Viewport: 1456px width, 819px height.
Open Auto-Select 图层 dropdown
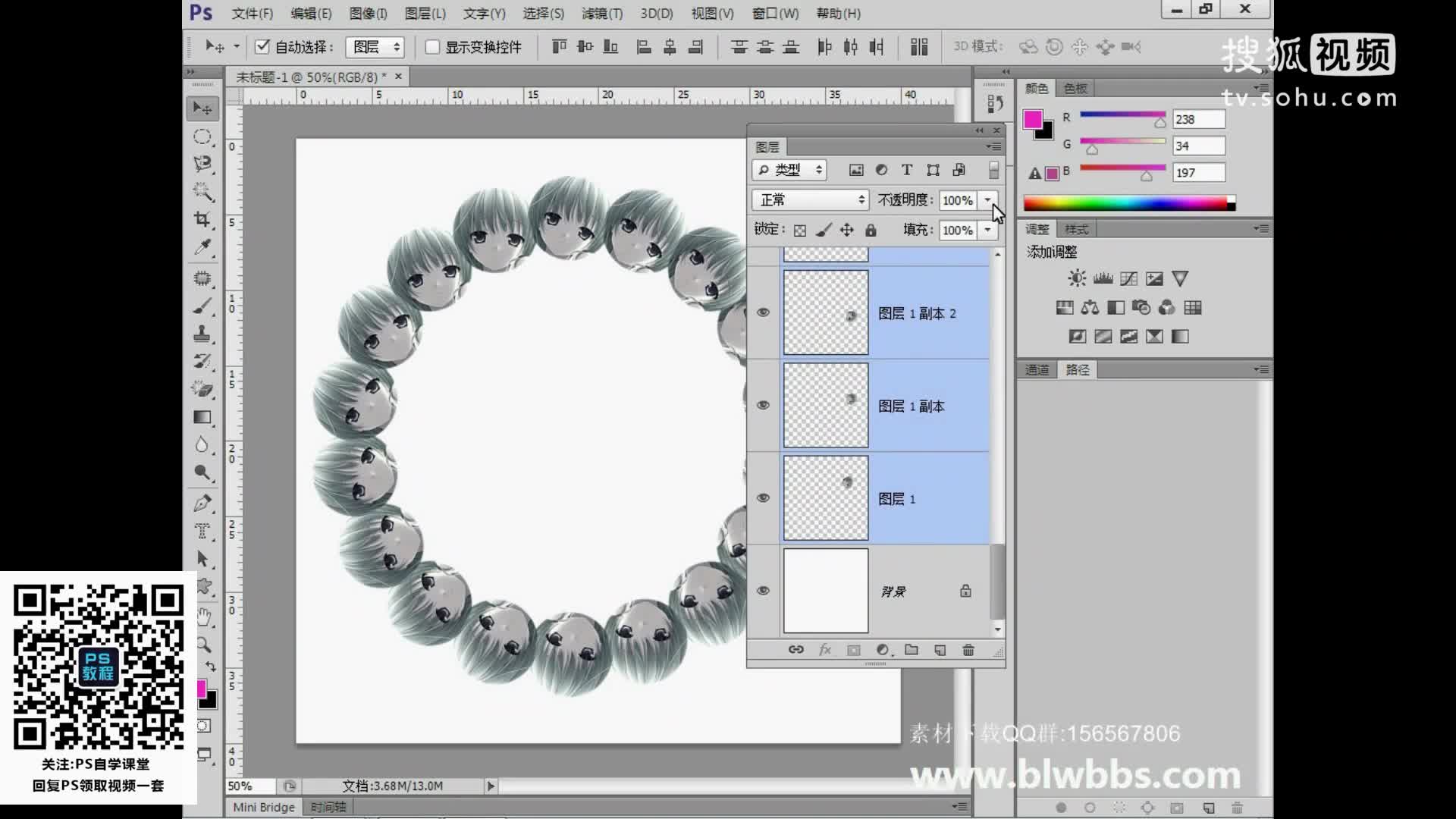375,47
